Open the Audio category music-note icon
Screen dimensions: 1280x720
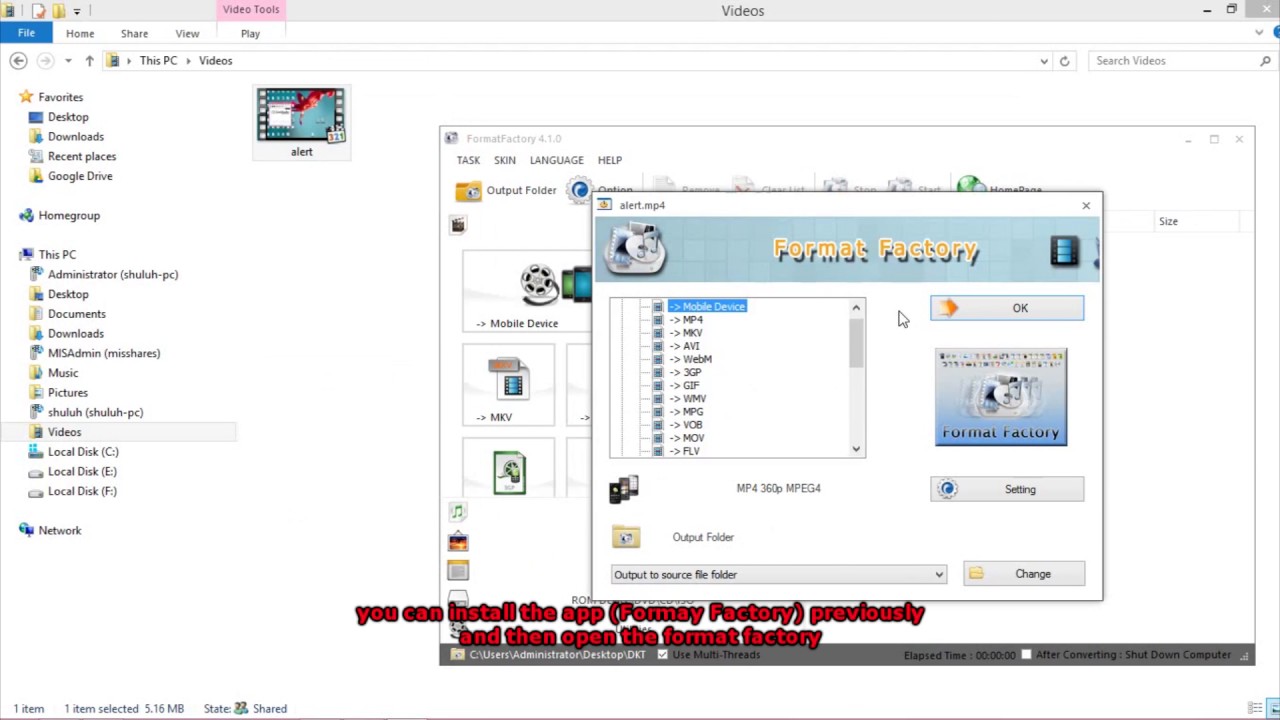point(458,512)
